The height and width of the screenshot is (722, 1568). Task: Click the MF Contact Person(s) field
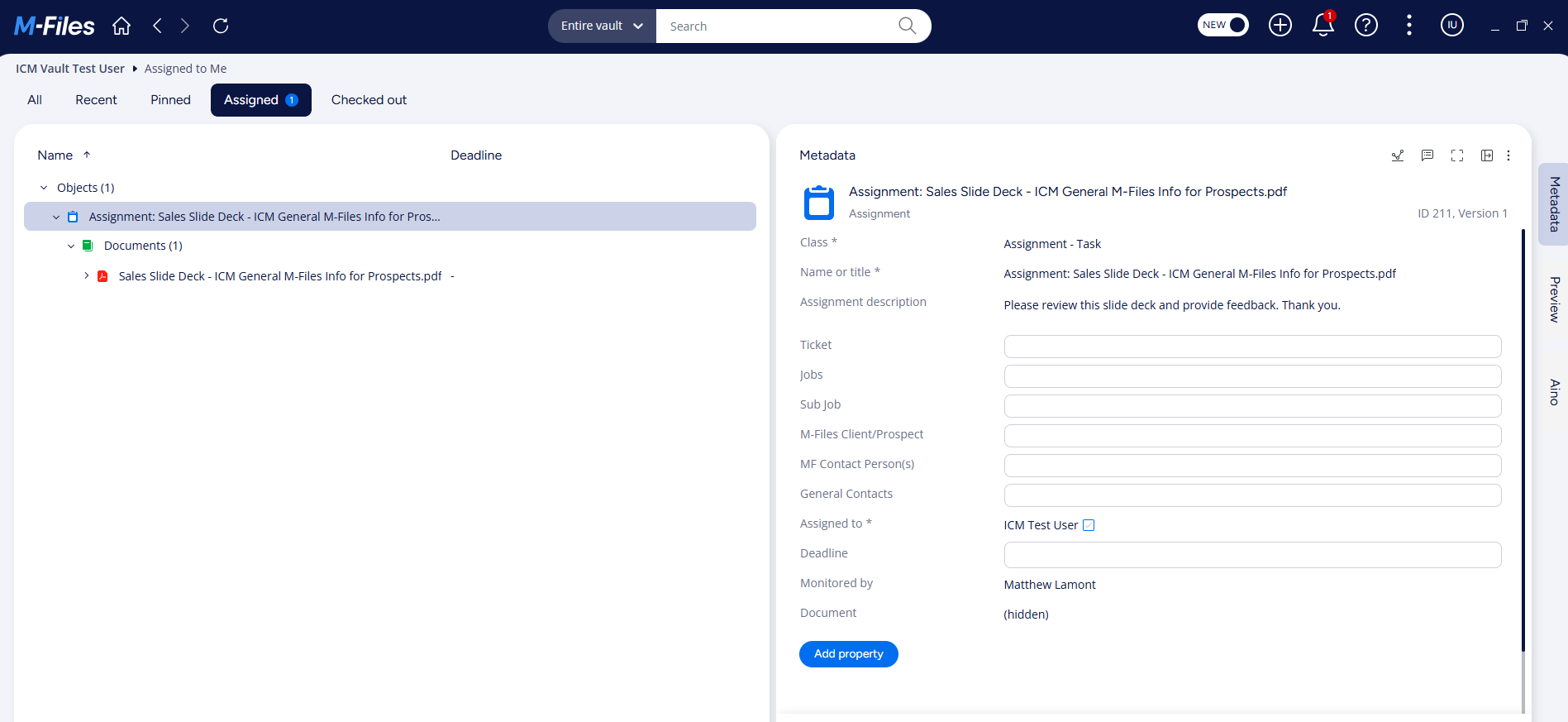click(x=1252, y=466)
